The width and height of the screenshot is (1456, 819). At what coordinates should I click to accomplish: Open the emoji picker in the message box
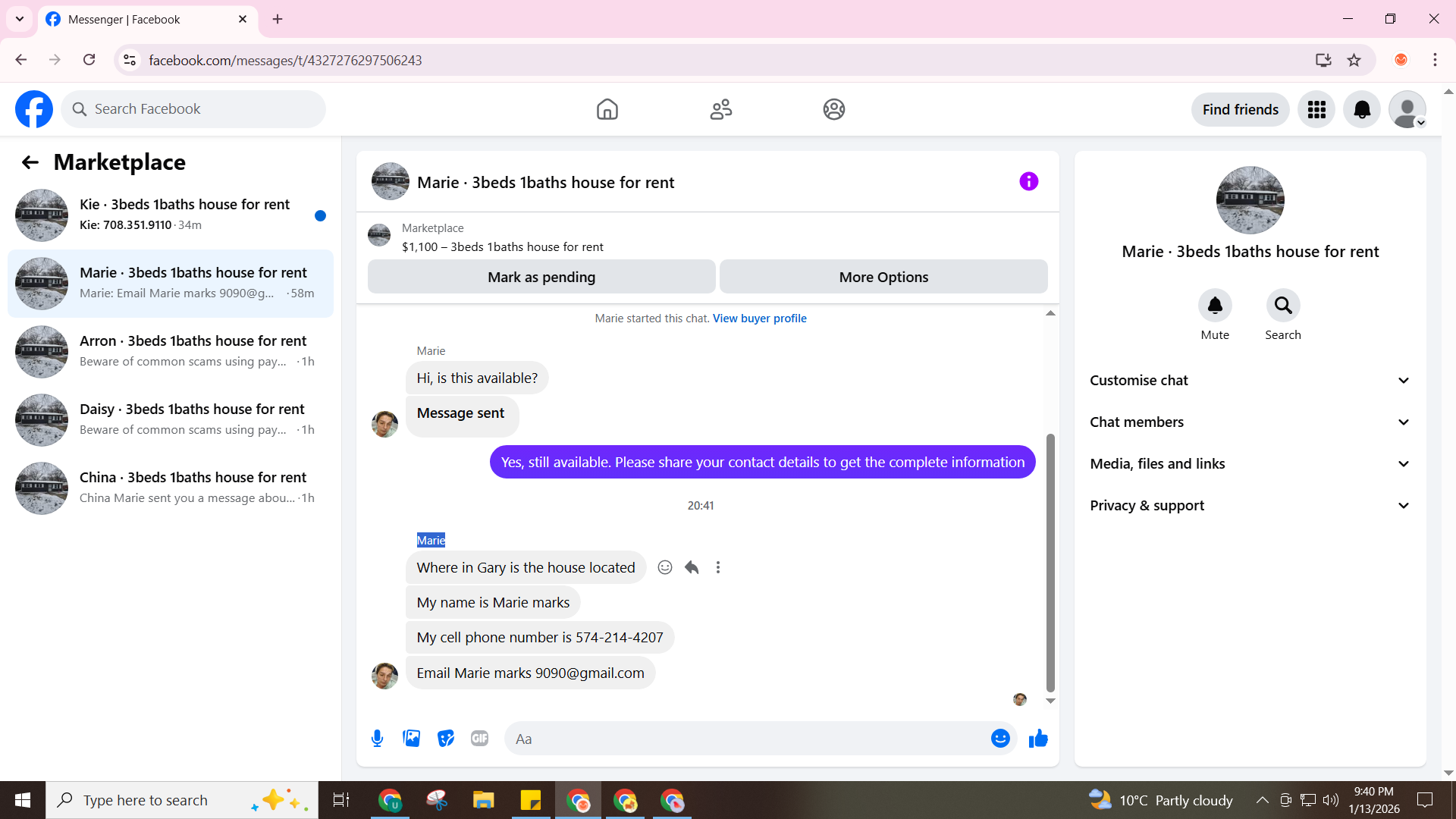pyautogui.click(x=1000, y=739)
